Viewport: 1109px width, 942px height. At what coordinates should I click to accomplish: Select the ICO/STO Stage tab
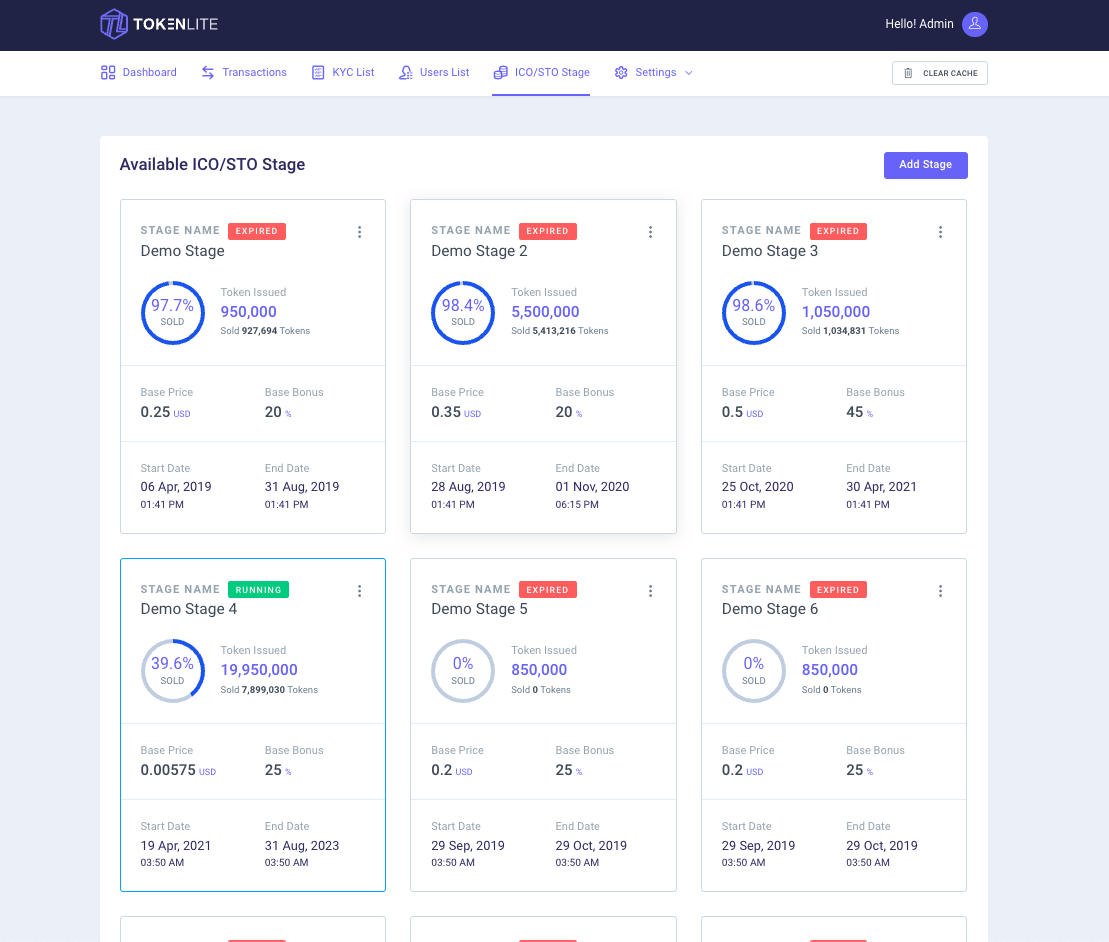point(541,73)
